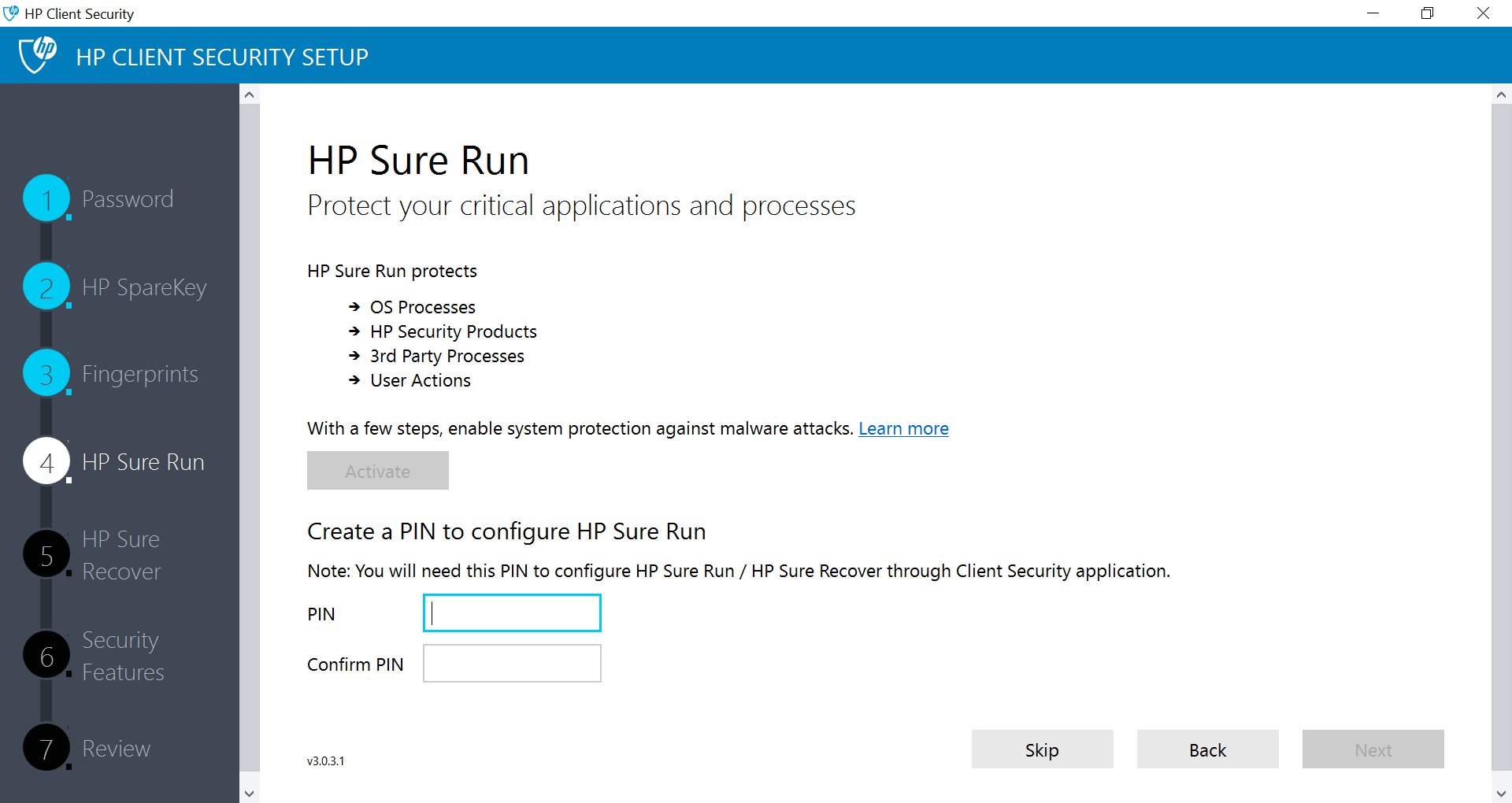Click the step 6 Security Features circle icon
The width and height of the screenshot is (1512, 803).
tap(46, 655)
